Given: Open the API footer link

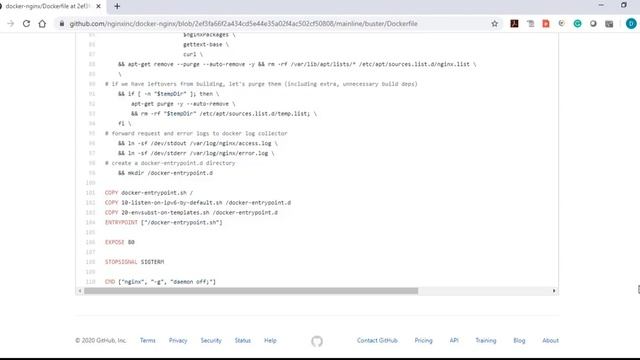Looking at the screenshot, I should 454,340.
